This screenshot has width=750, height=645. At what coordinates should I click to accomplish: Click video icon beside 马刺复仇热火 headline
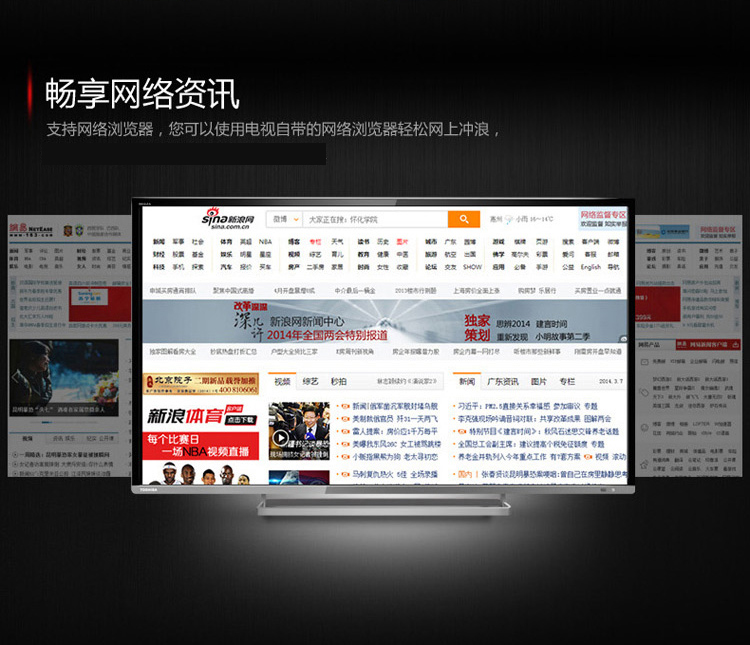point(346,474)
